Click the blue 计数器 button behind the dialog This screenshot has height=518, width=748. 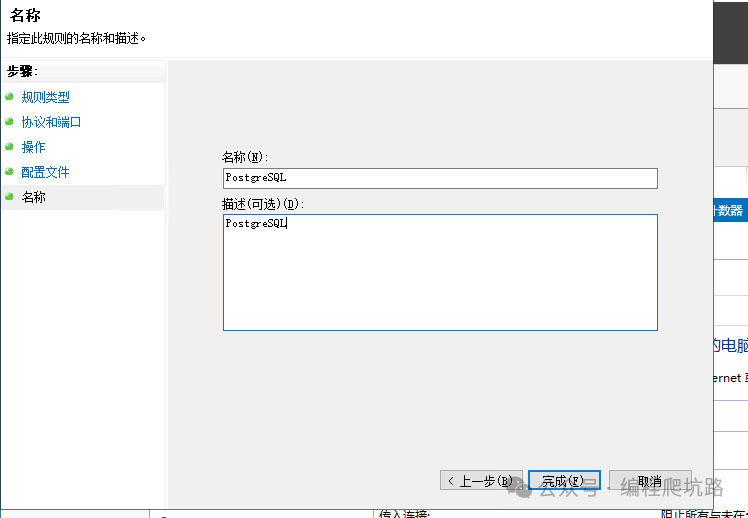[729, 210]
